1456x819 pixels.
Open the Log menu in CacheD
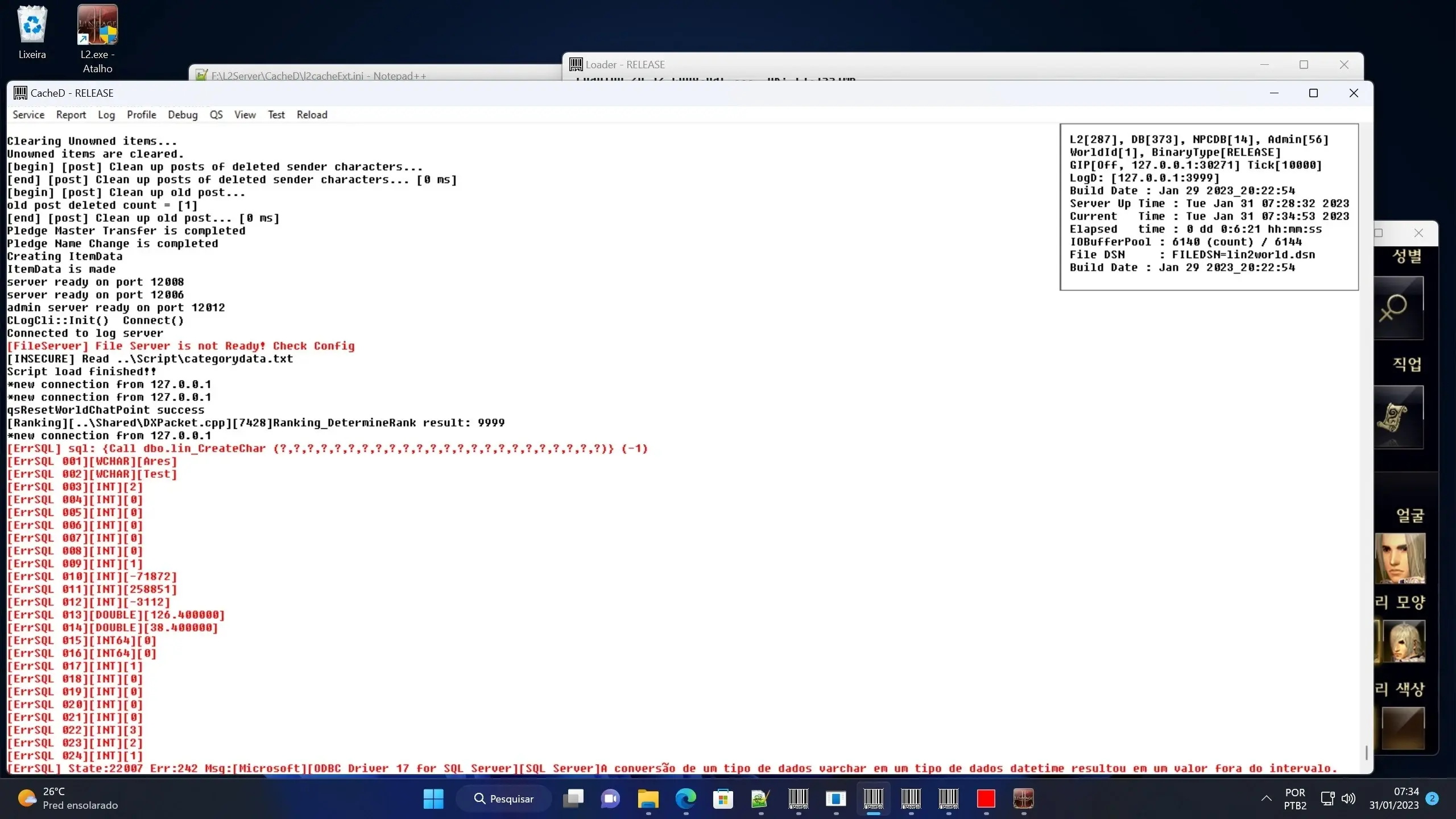tap(106, 114)
